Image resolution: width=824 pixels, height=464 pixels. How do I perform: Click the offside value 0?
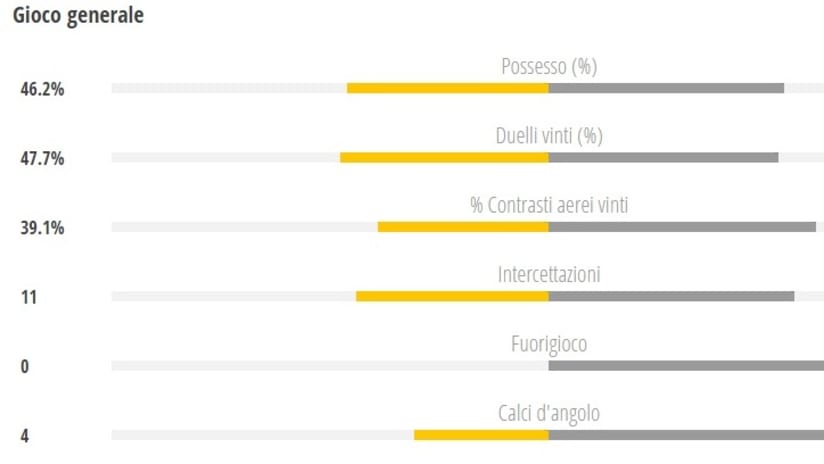(x=25, y=366)
